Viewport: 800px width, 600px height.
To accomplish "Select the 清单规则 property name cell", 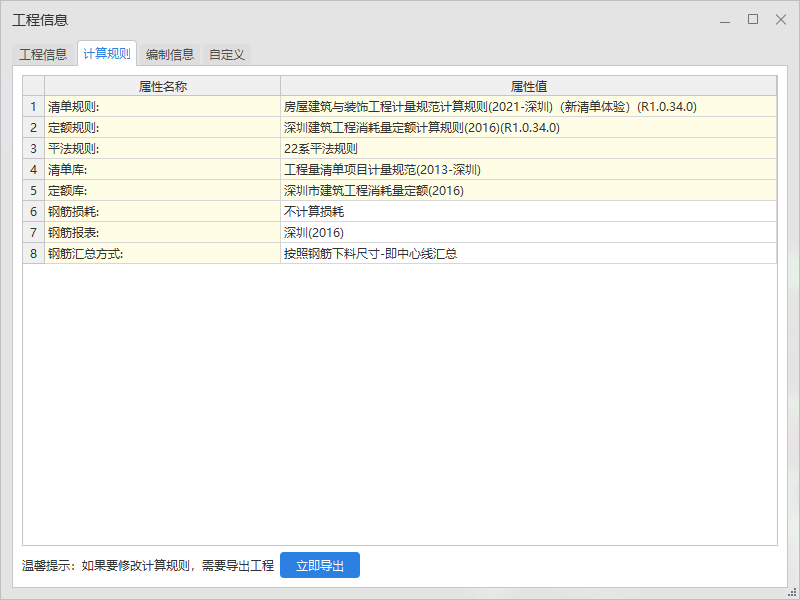I will pos(162,107).
